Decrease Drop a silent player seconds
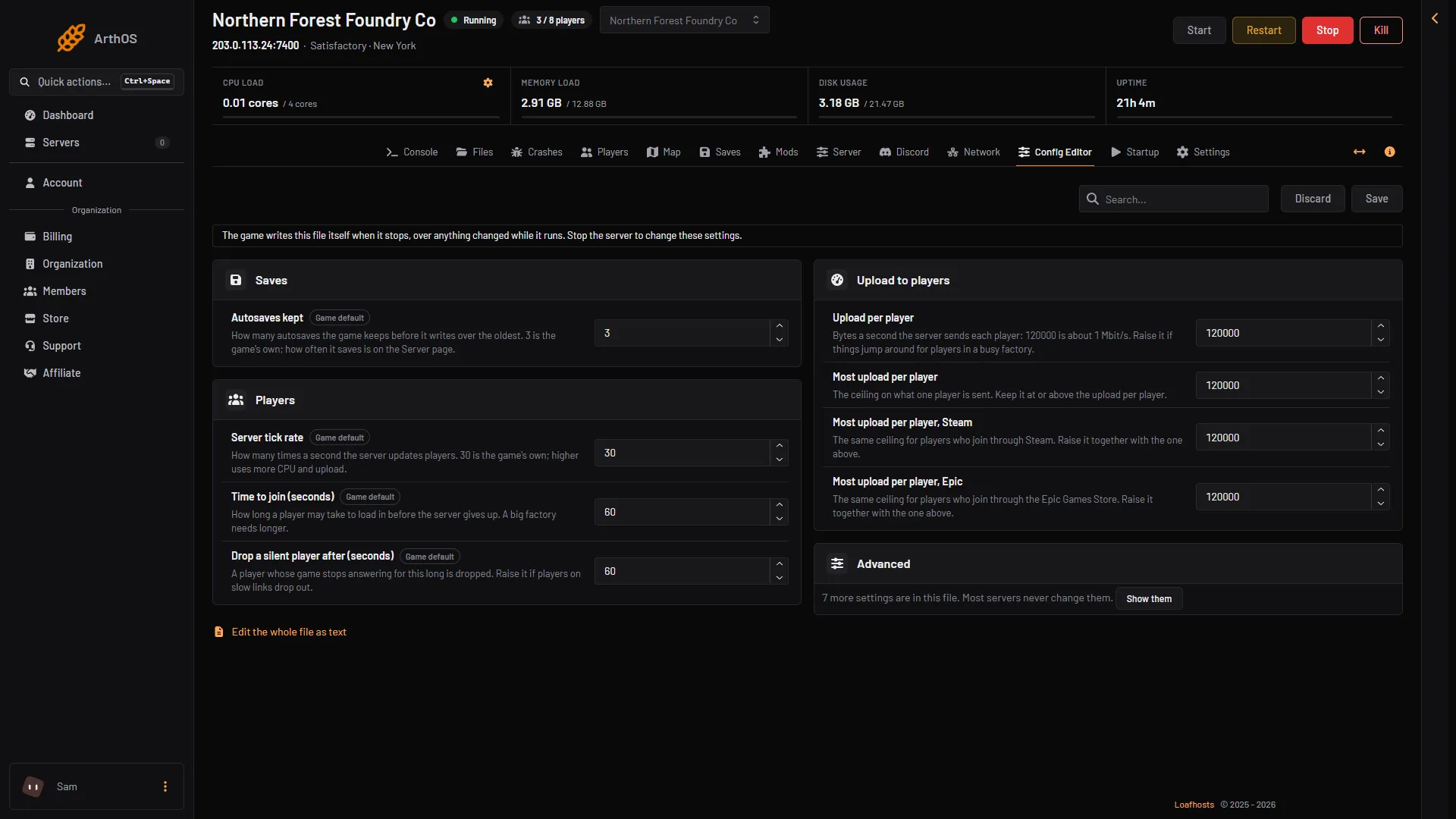The height and width of the screenshot is (819, 1456). [779, 578]
